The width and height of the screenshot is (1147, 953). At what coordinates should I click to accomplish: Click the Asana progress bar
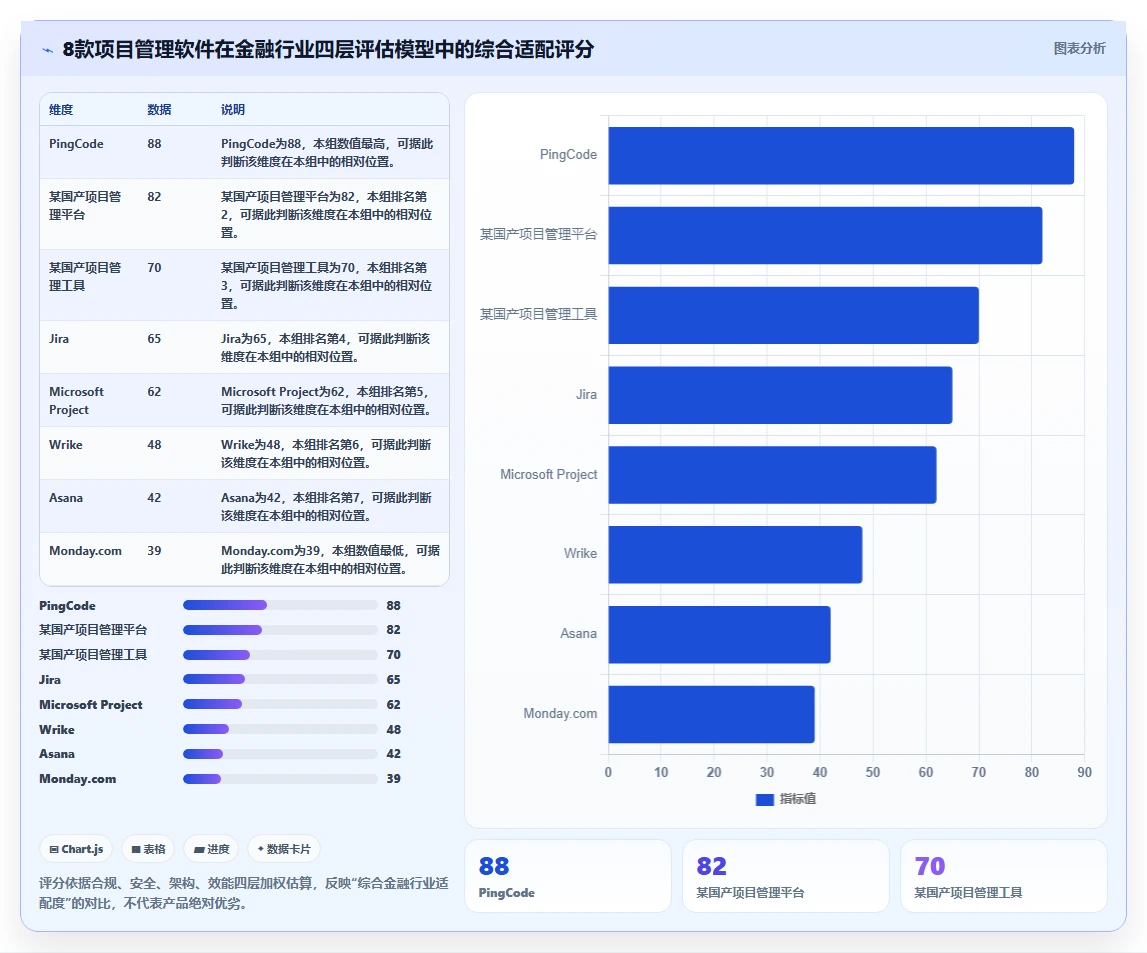pos(280,754)
